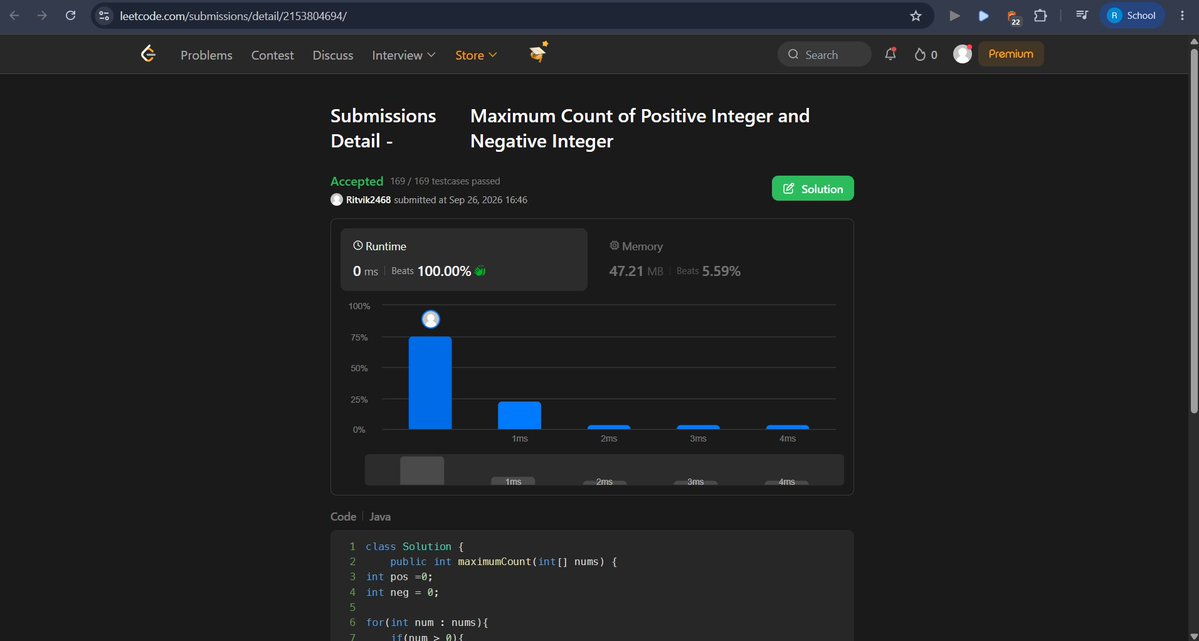This screenshot has height=641, width=1199.
Task: Click in the Search input field
Action: click(x=824, y=54)
